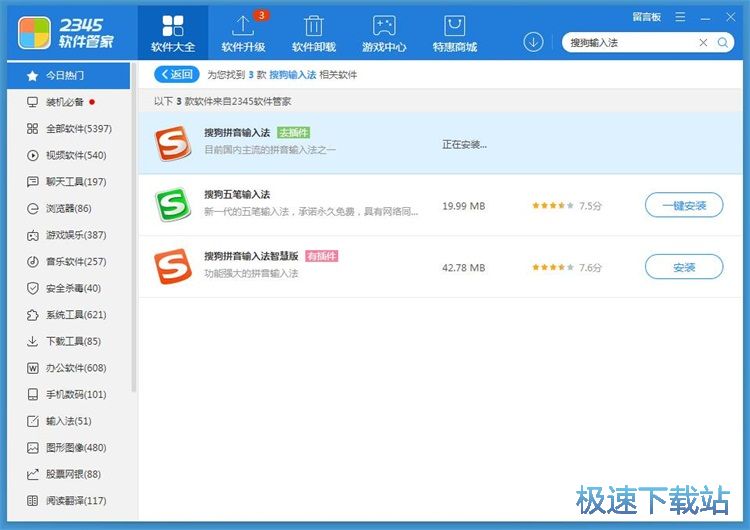Open the 软件升级 upgrade tab

(x=243, y=32)
